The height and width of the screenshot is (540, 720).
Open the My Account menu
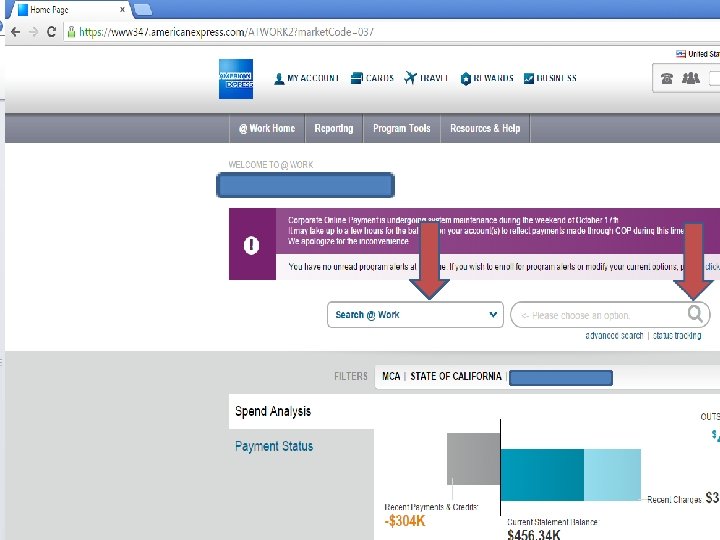click(307, 79)
